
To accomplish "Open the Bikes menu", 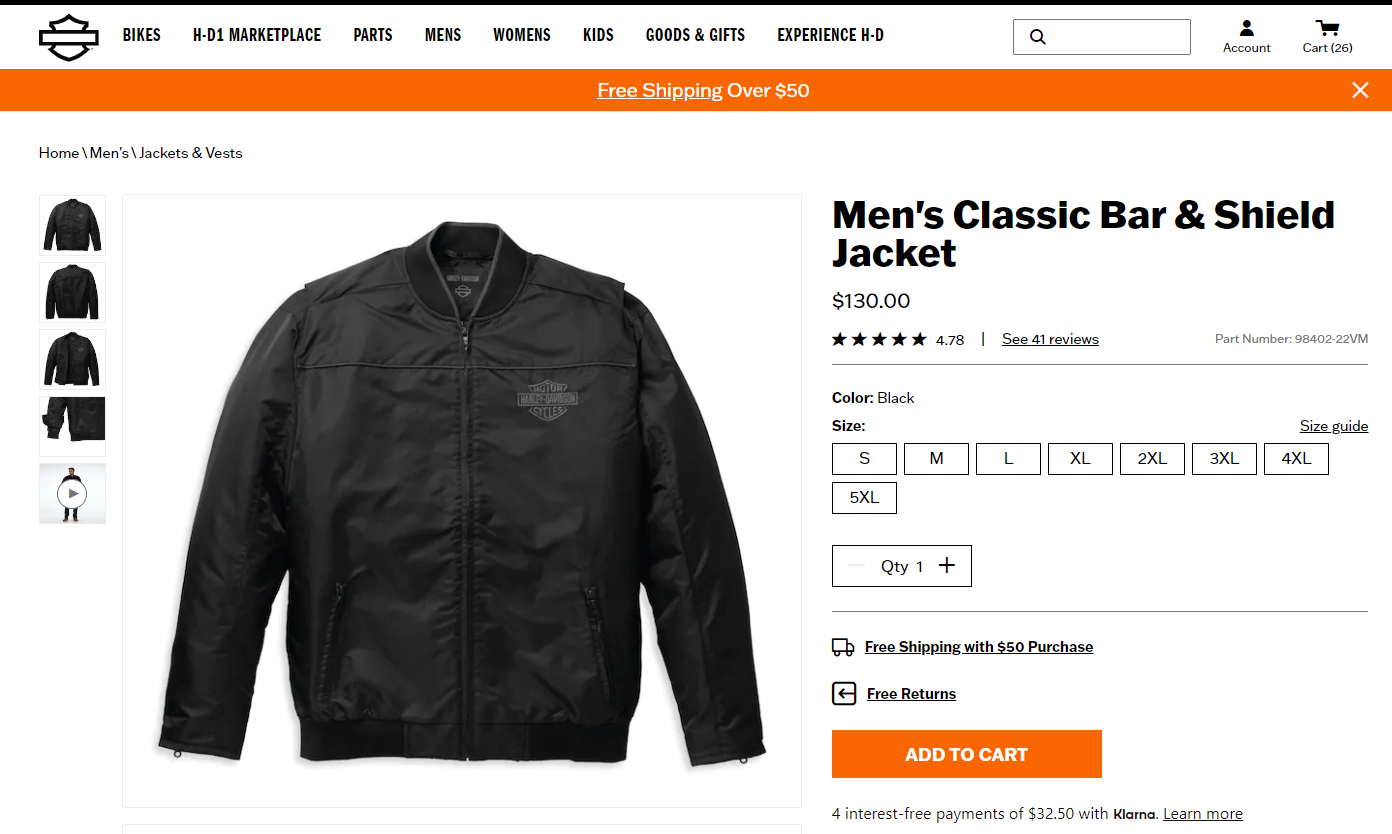I will [x=142, y=35].
